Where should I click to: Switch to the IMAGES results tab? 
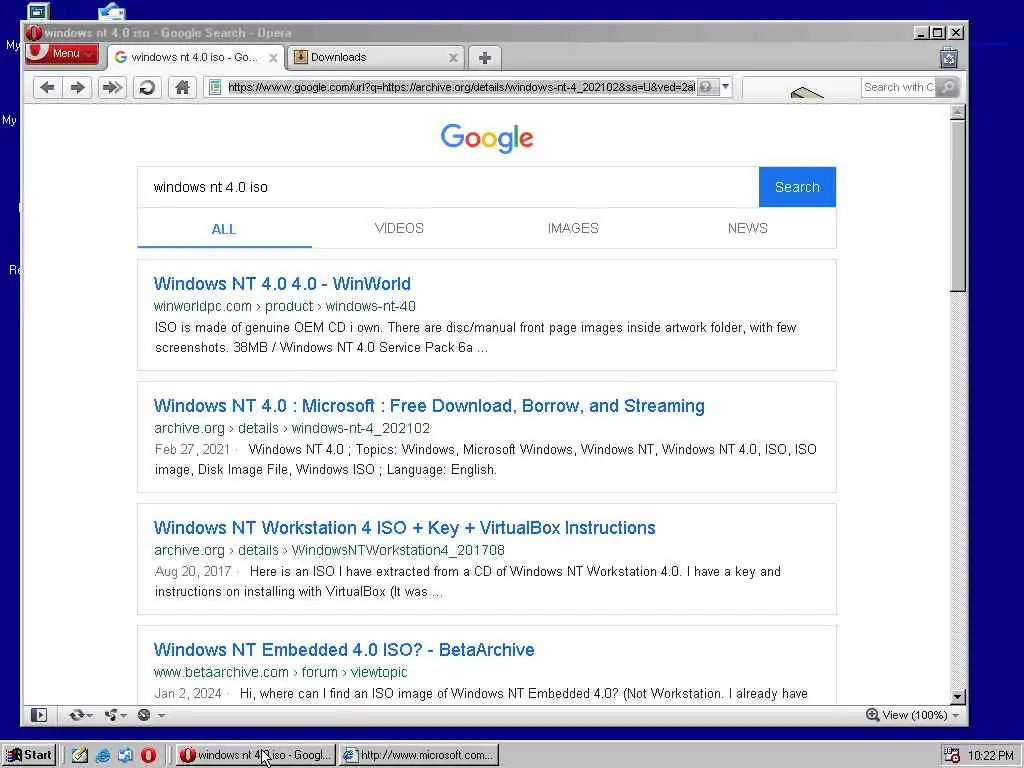click(573, 229)
